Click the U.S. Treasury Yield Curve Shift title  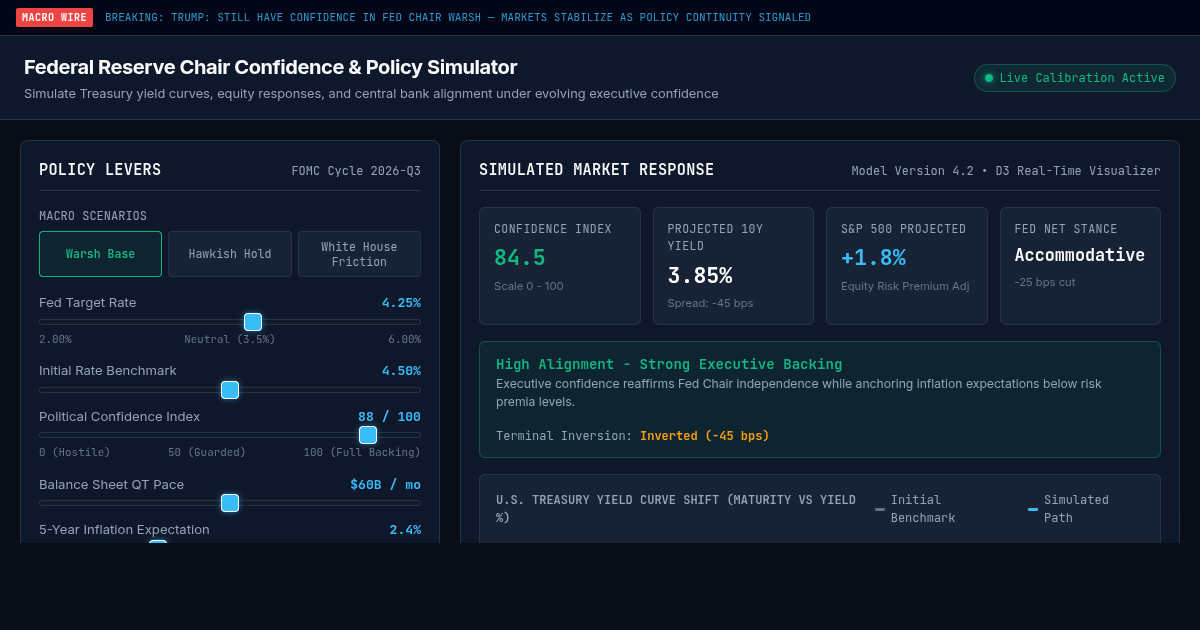pos(676,509)
